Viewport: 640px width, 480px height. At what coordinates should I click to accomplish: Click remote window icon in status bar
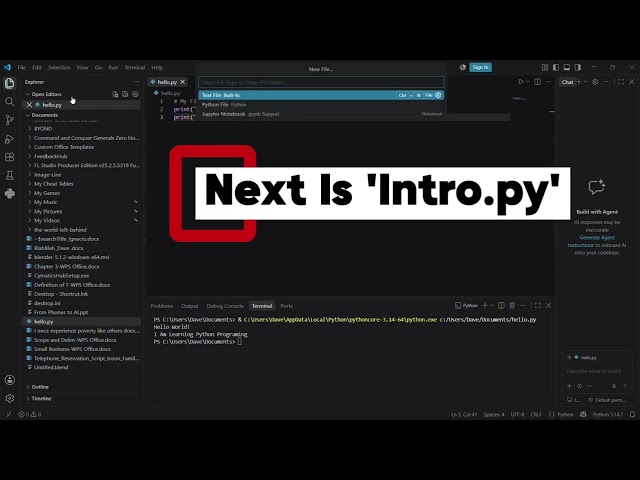click(9, 414)
